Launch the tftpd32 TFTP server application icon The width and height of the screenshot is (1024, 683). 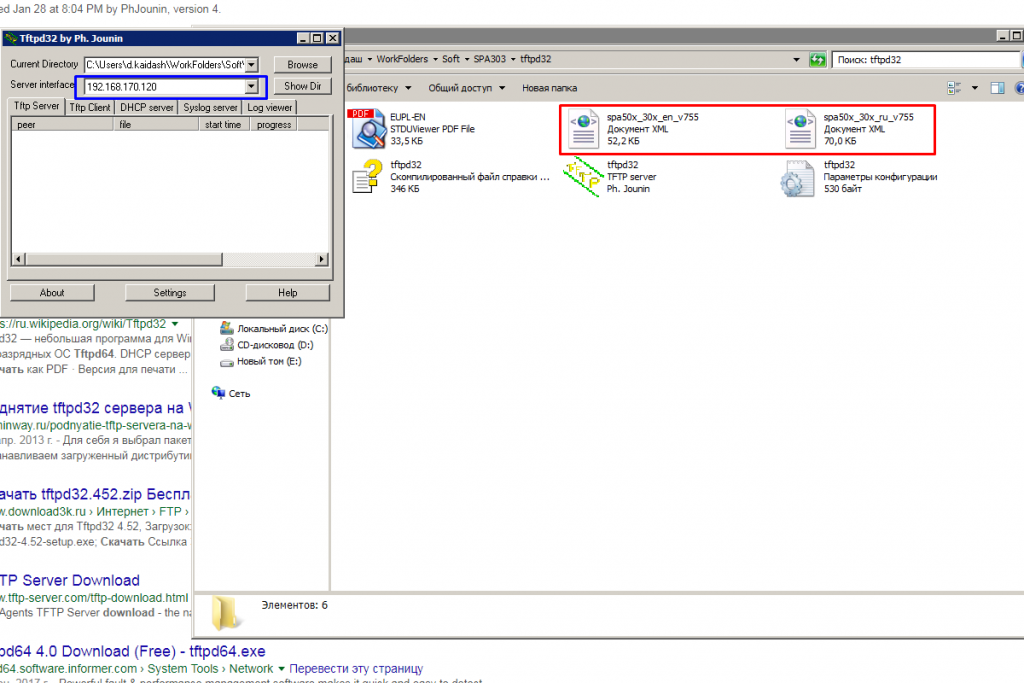[583, 176]
